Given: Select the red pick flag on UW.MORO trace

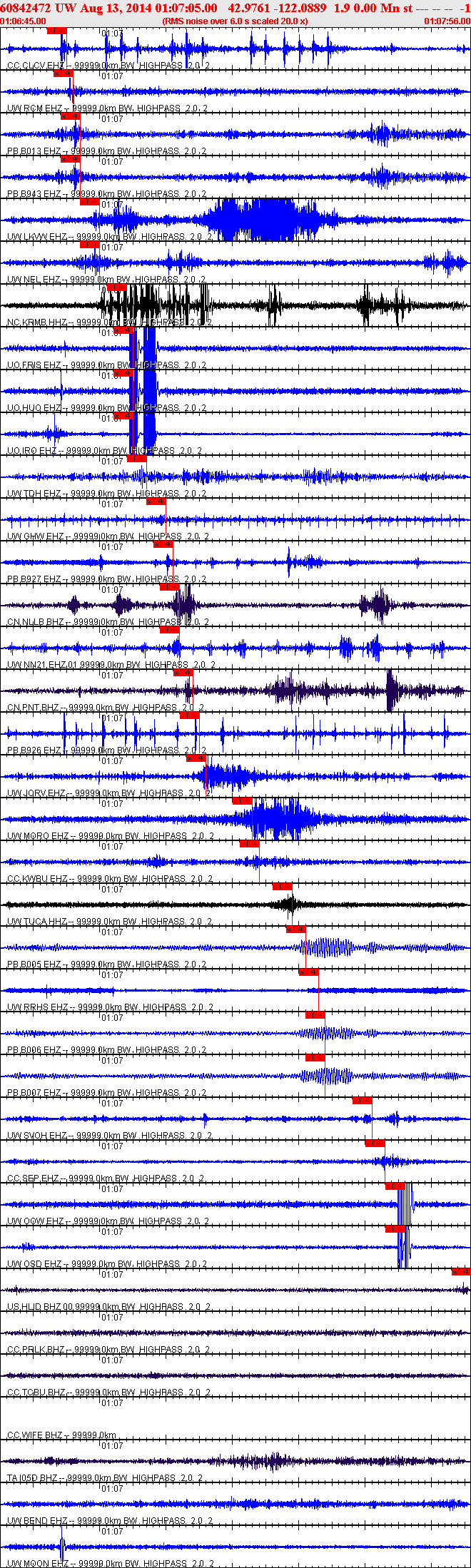Looking at the screenshot, I should click(243, 801).
